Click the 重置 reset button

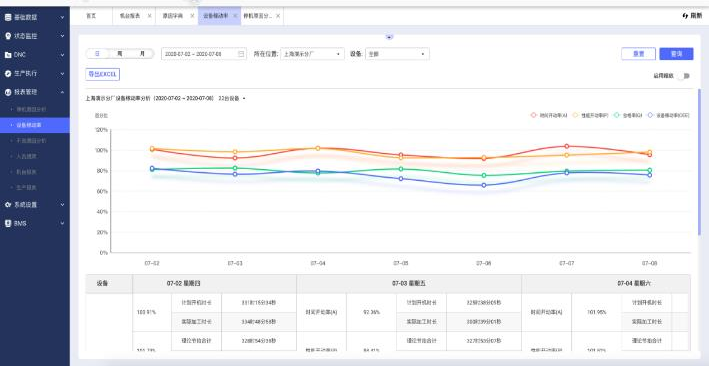[638, 54]
